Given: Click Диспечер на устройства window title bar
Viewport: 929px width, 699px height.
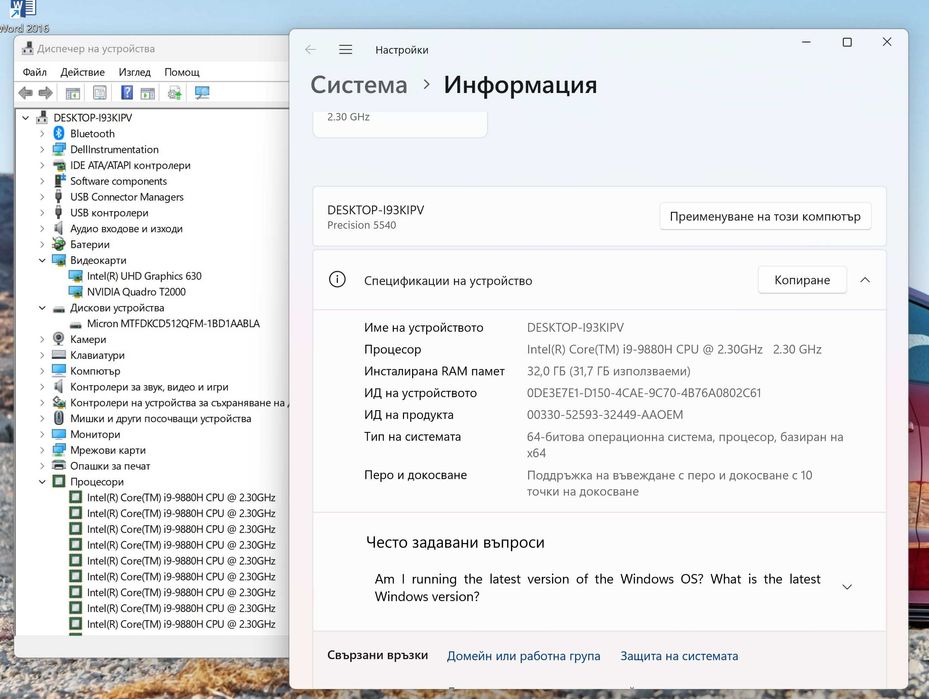Looking at the screenshot, I should tap(152, 49).
